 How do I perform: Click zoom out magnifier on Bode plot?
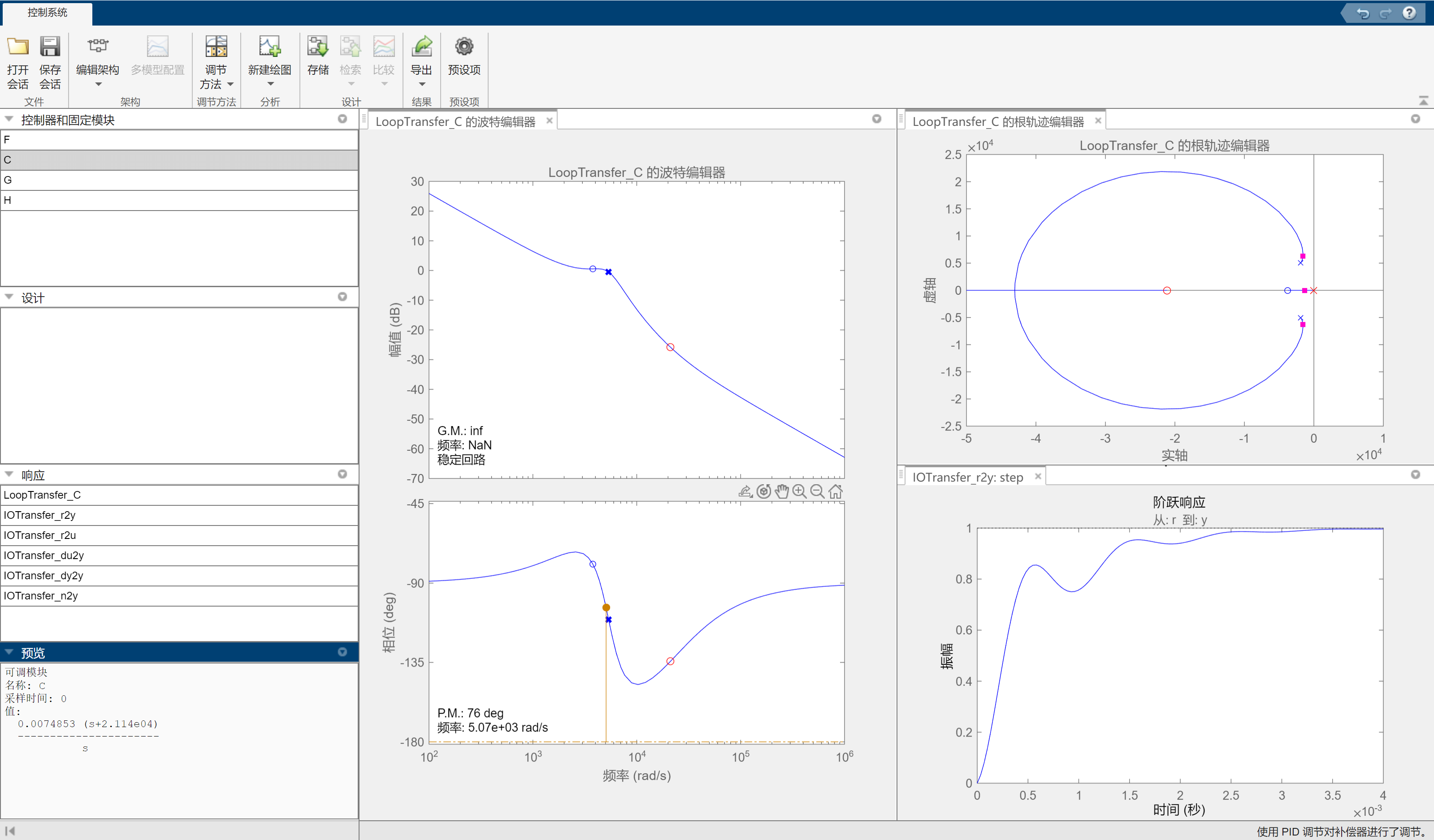817,491
